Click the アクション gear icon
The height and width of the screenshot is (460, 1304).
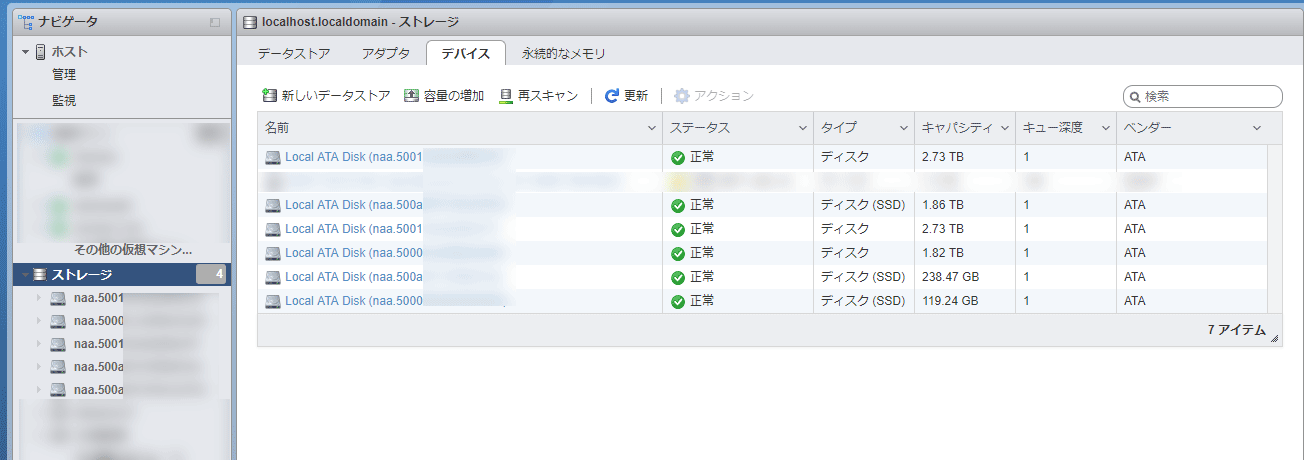tap(682, 96)
